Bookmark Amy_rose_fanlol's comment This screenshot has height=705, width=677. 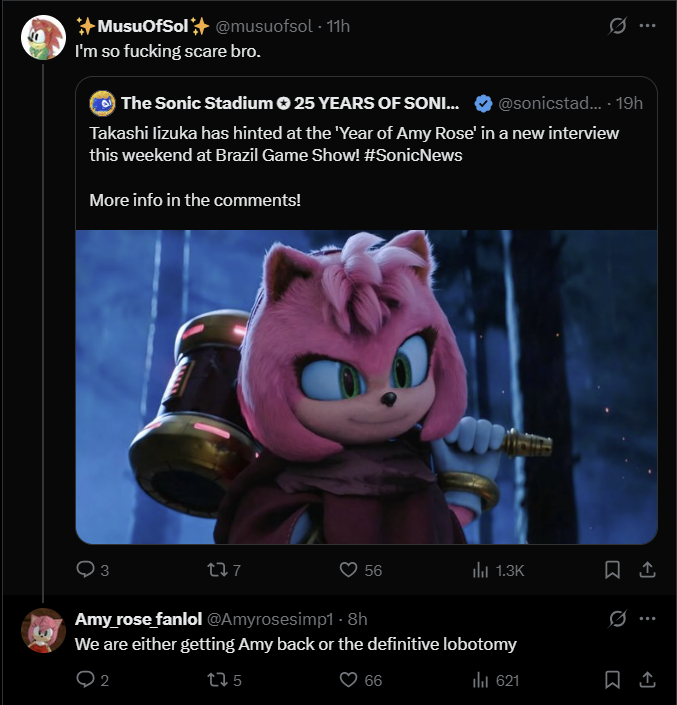coord(613,680)
